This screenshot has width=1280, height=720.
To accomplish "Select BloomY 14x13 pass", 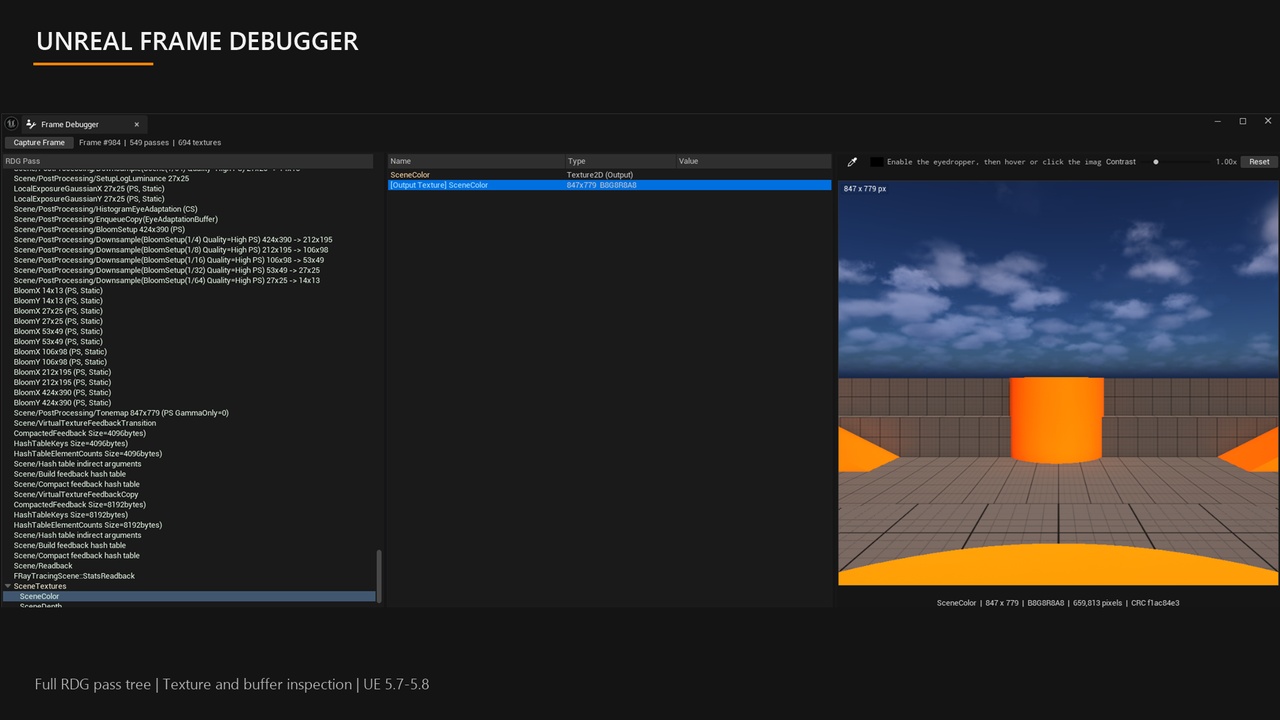I will [58, 301].
